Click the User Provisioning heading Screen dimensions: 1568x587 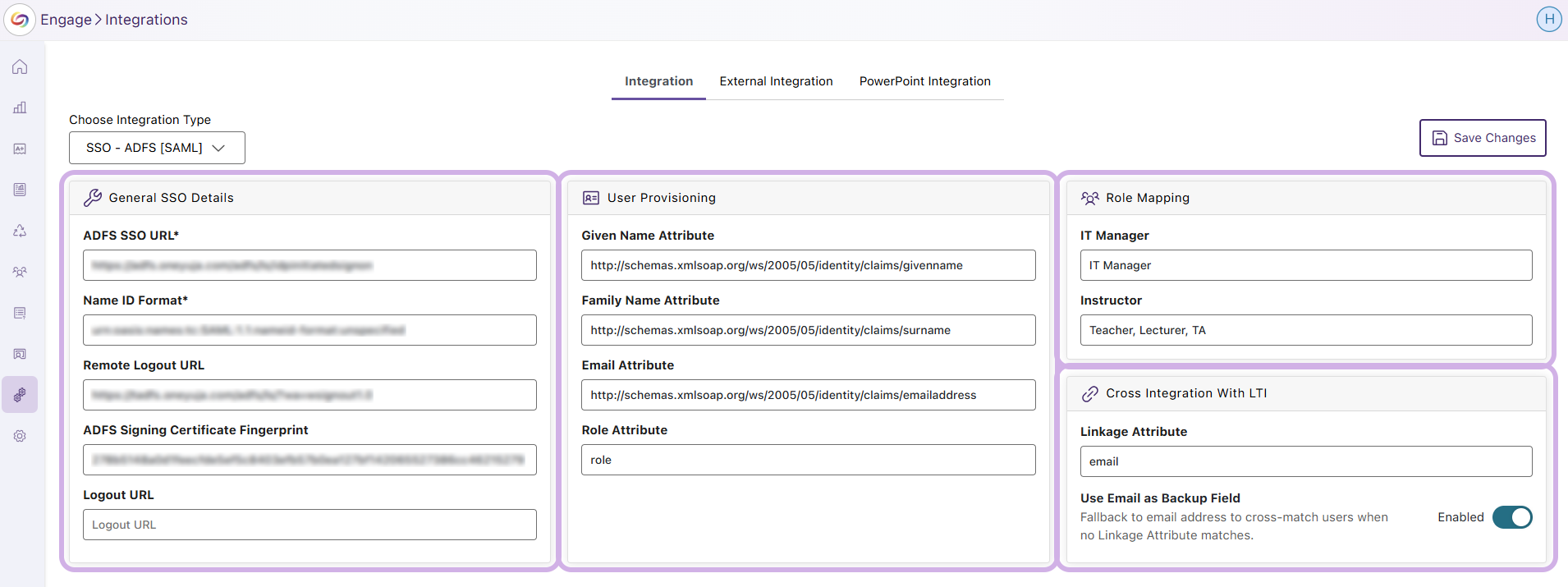coord(662,198)
